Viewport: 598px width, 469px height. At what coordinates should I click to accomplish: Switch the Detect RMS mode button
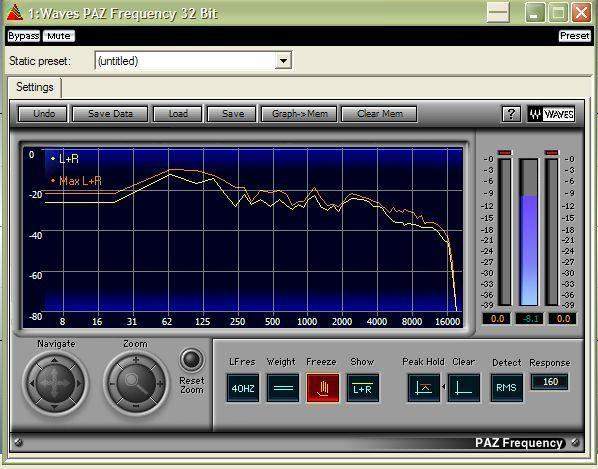click(506, 388)
